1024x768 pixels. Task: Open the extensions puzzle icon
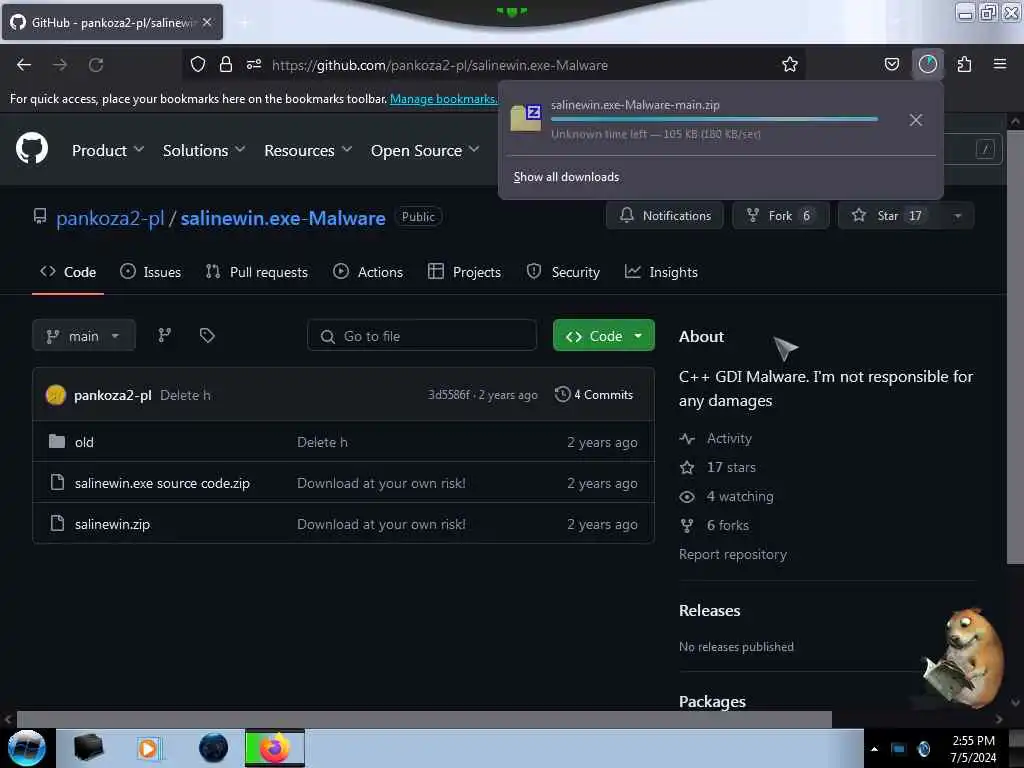pyautogui.click(x=964, y=64)
